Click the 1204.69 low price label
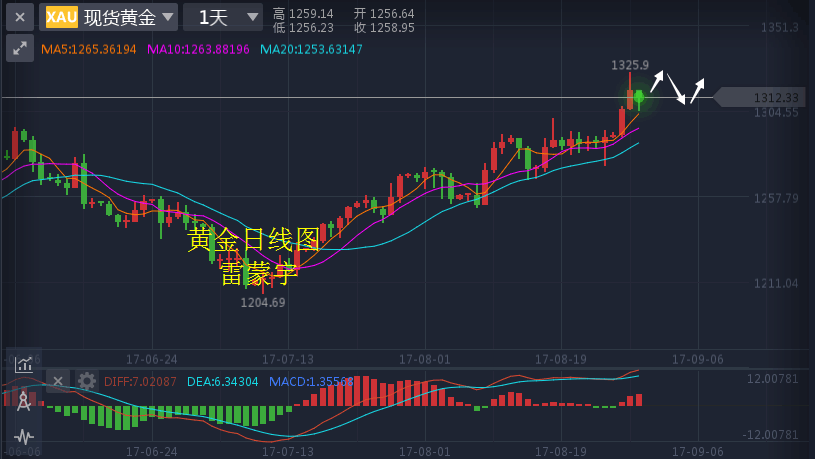This screenshot has width=815, height=459. point(262,302)
